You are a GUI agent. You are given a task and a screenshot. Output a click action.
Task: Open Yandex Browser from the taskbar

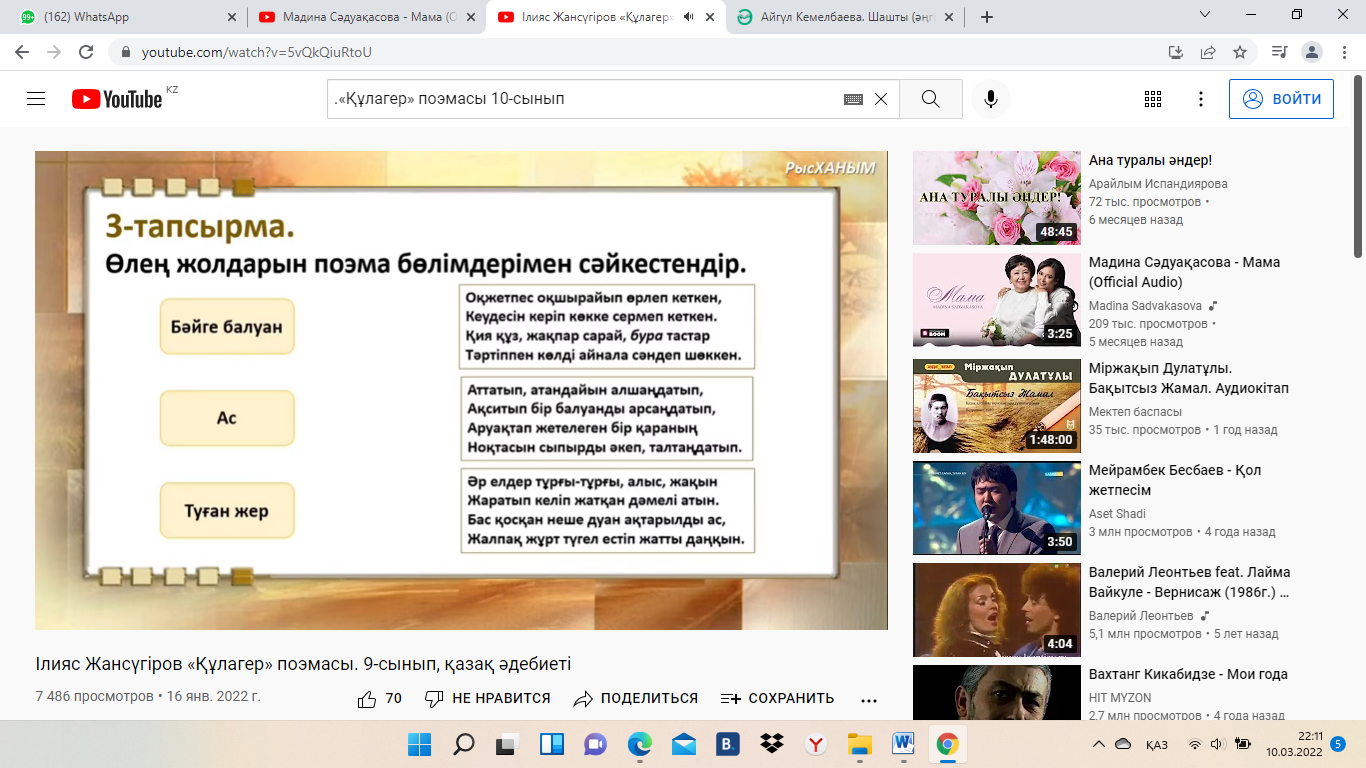pos(816,744)
